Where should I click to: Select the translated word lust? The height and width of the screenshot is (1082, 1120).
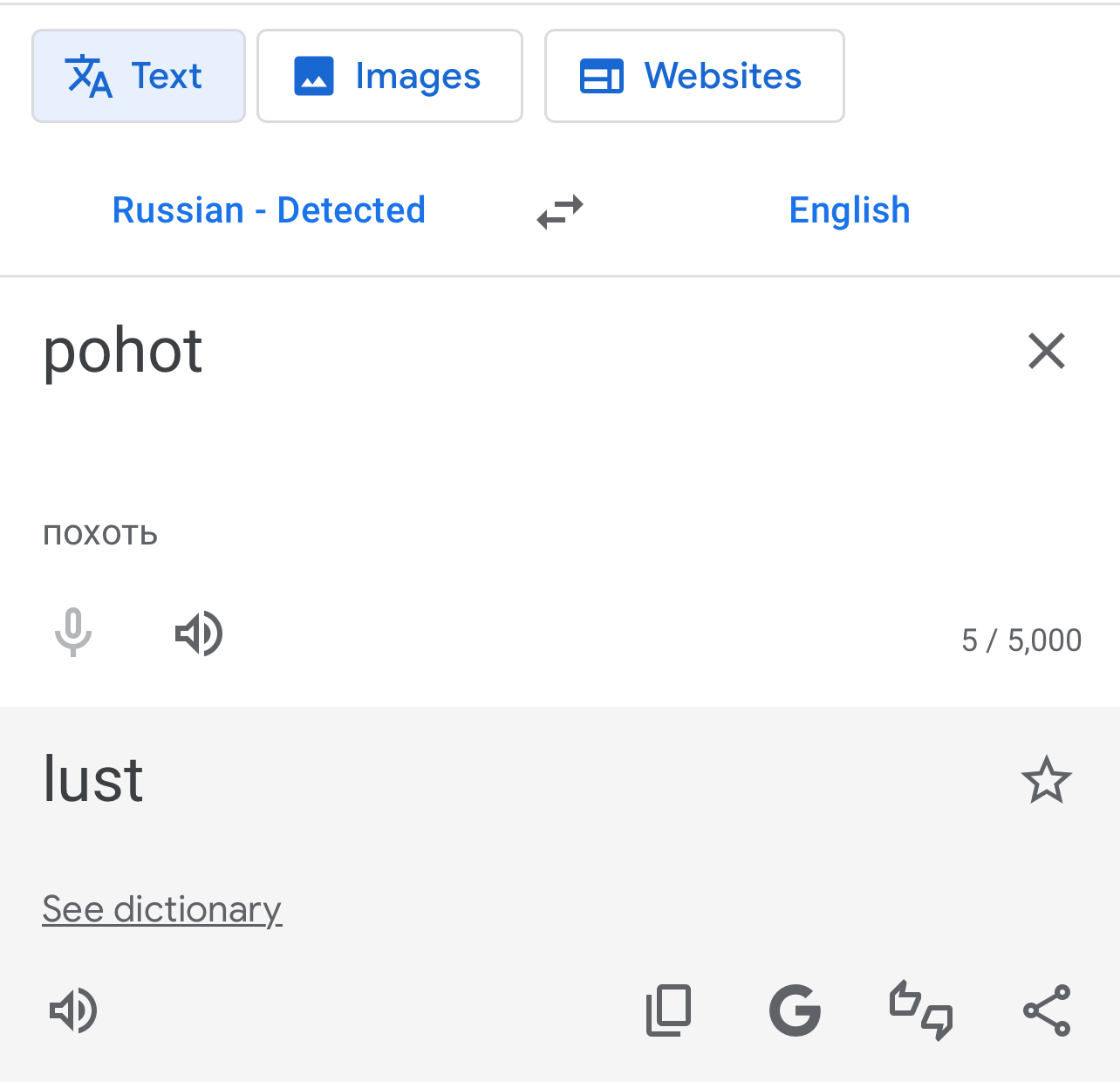(93, 780)
